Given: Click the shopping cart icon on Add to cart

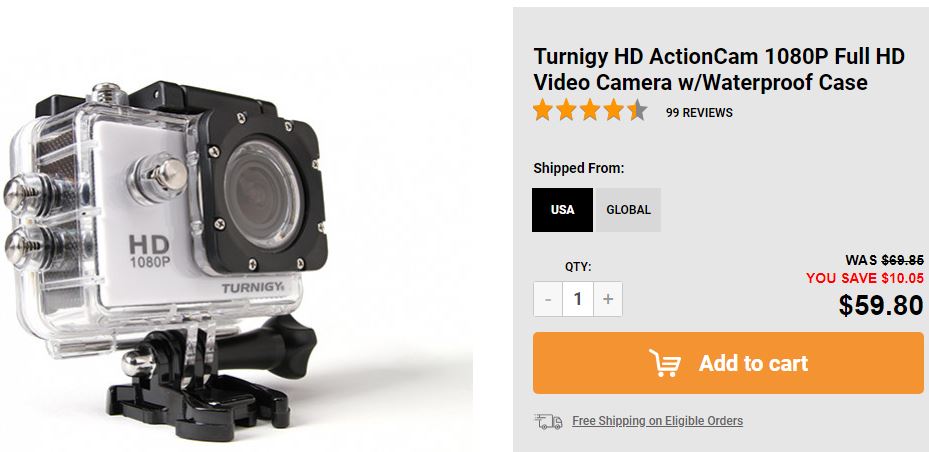Looking at the screenshot, I should coord(665,363).
